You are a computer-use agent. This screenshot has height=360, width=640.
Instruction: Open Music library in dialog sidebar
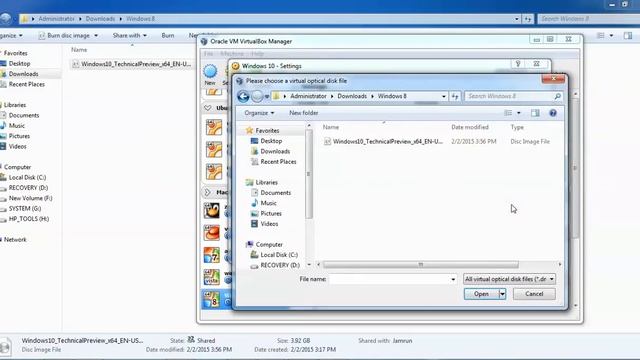click(264, 203)
